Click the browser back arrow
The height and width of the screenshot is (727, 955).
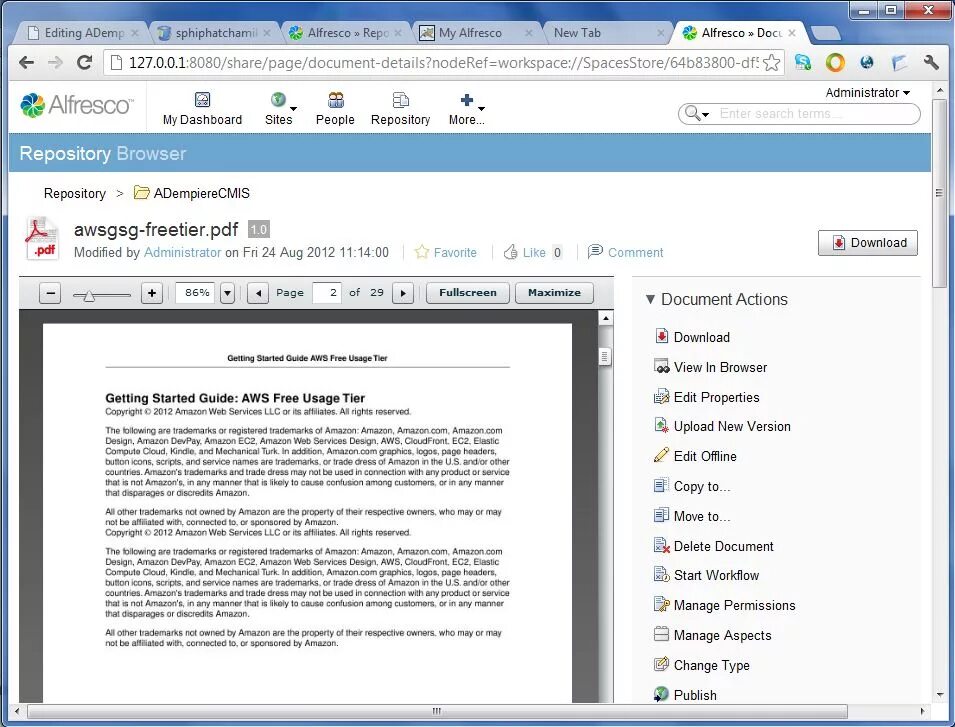coord(26,62)
